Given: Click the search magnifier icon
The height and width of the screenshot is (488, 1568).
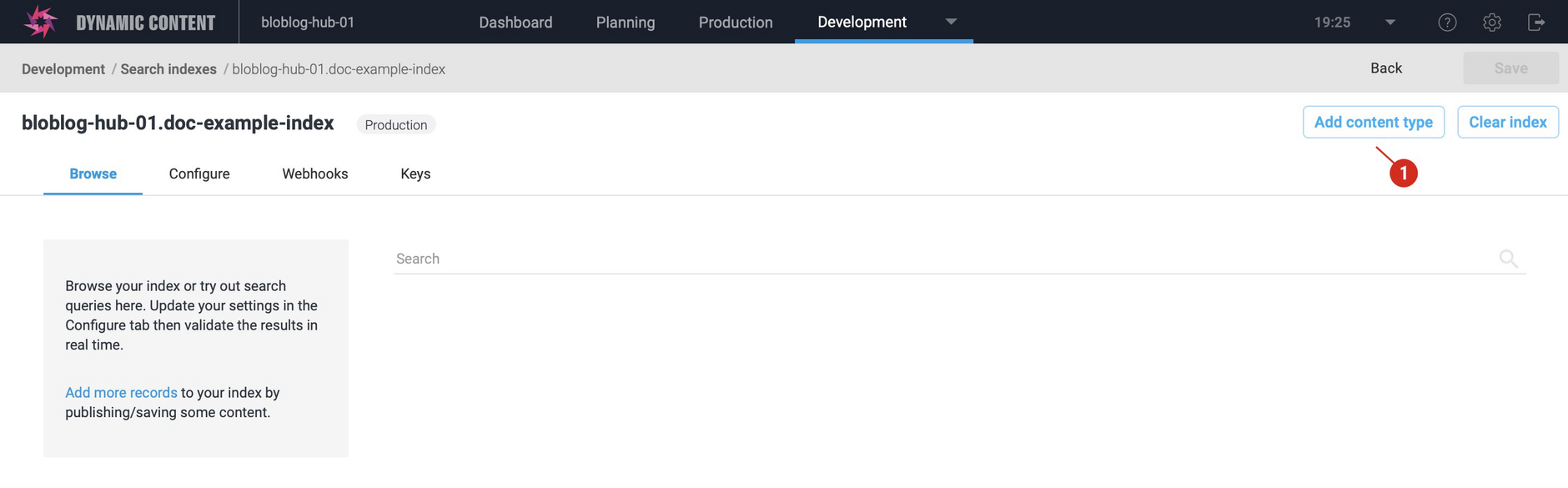Looking at the screenshot, I should (1508, 259).
